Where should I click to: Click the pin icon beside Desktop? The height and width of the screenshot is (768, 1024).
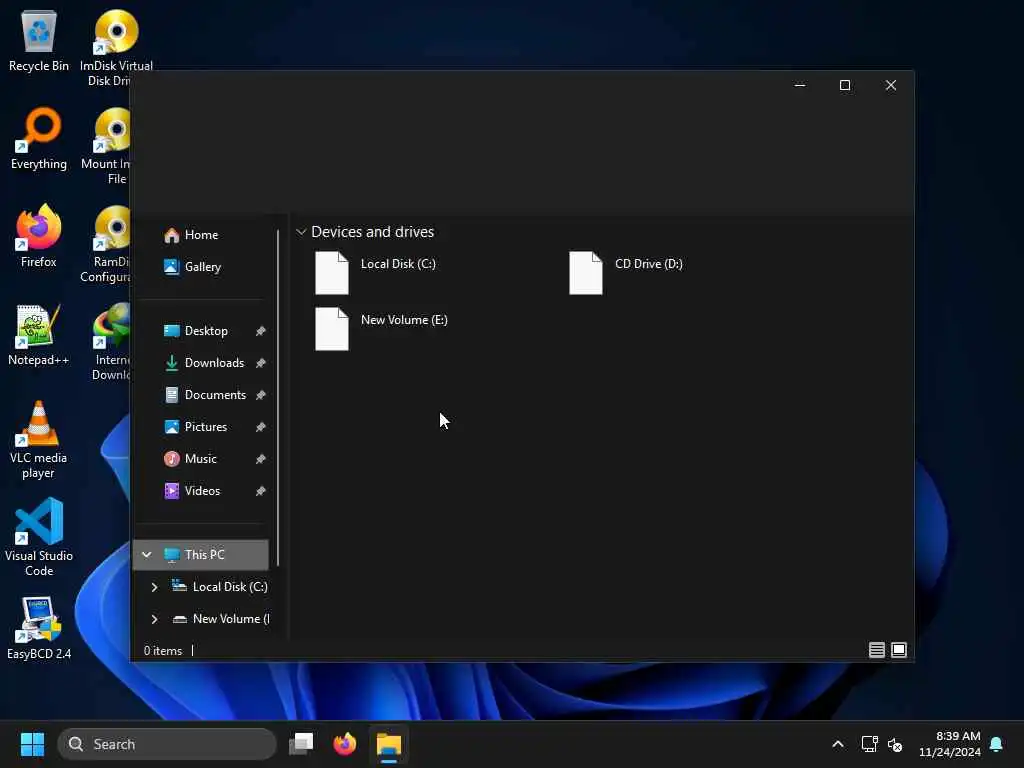coord(261,331)
